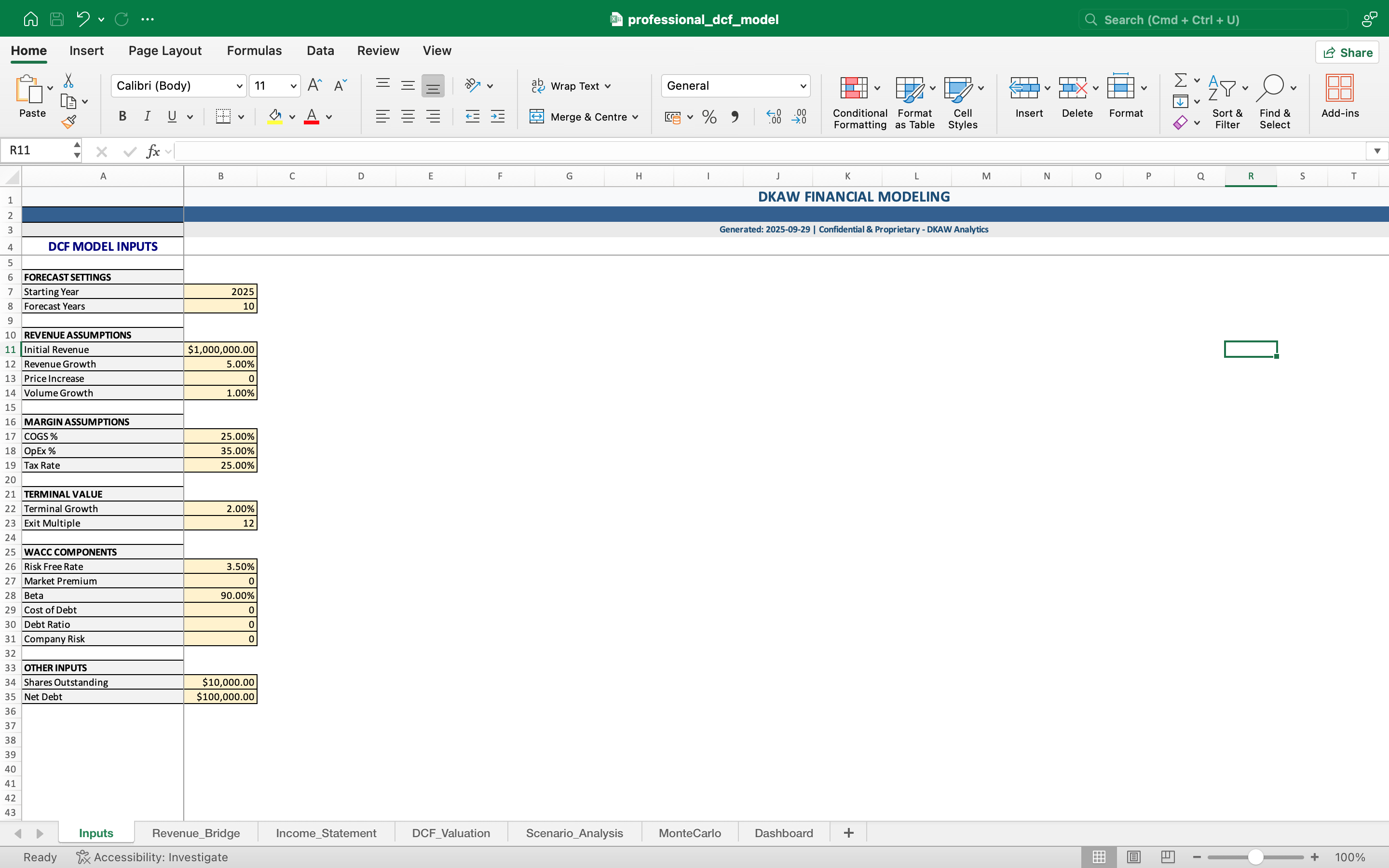Open the Formulas ribbon tab
1389x868 pixels.
(254, 51)
